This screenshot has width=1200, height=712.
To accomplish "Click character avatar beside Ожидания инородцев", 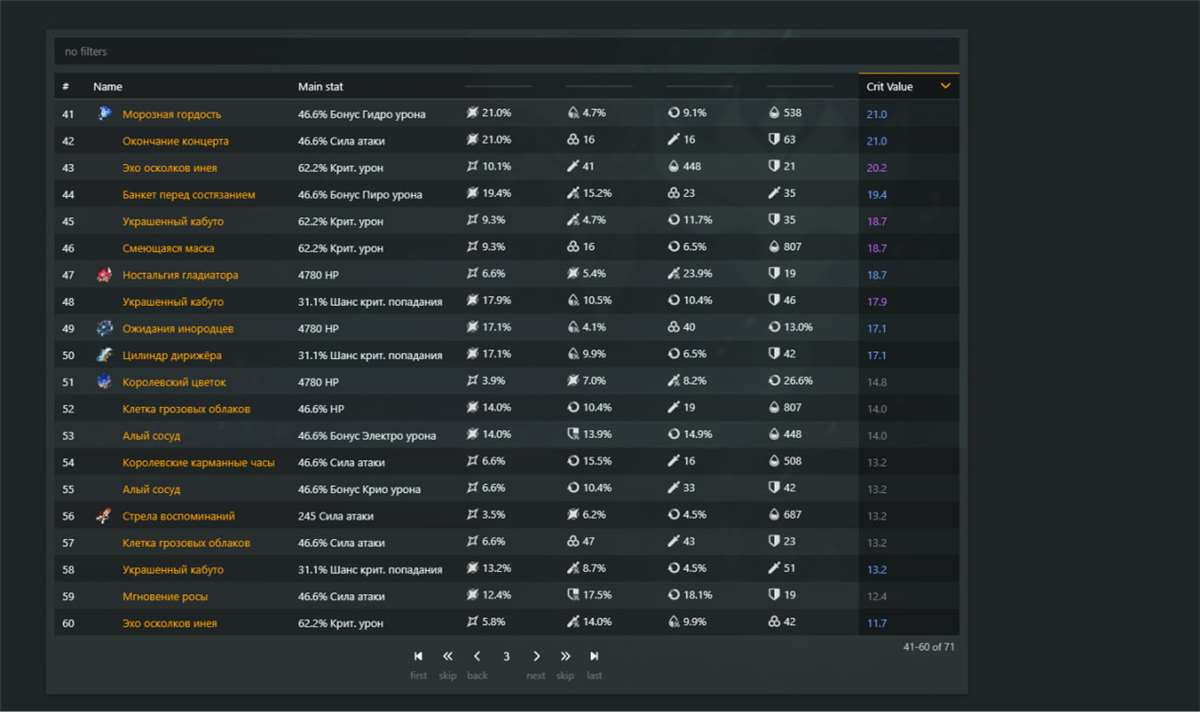I will click(104, 328).
